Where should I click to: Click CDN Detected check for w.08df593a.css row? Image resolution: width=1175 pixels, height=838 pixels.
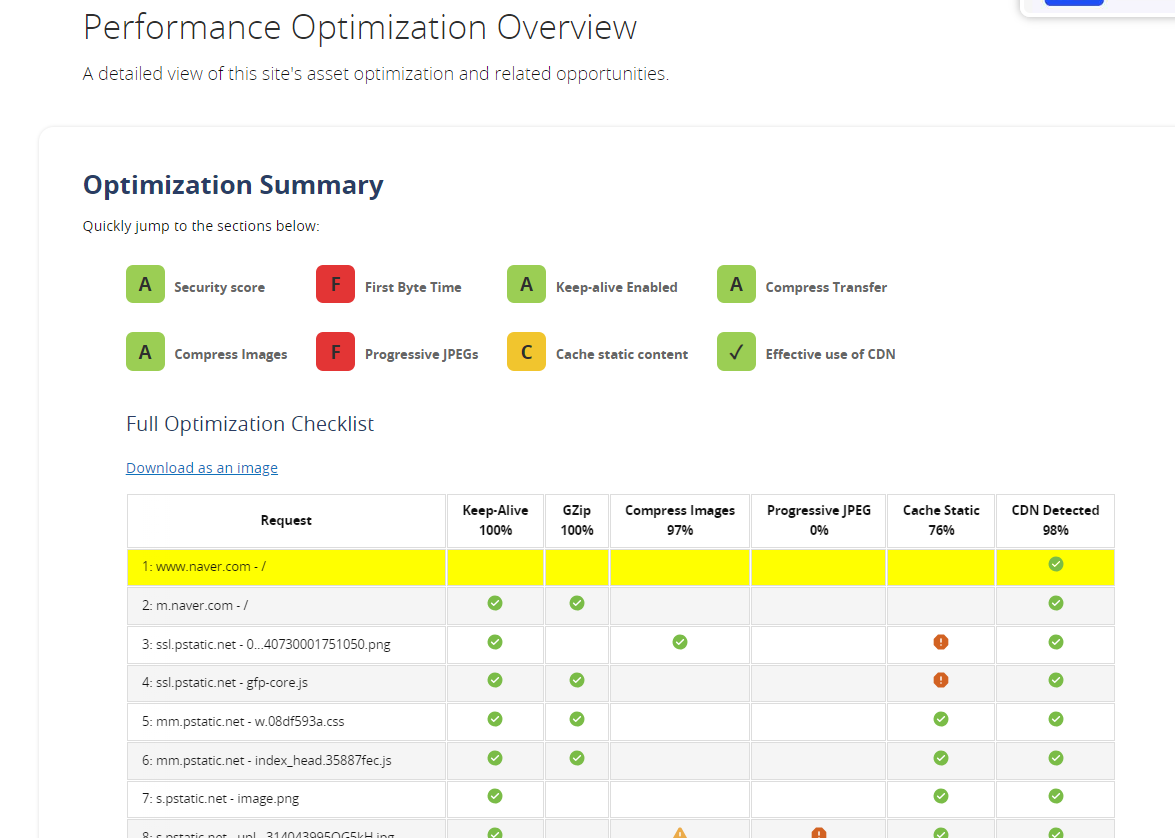click(x=1056, y=720)
